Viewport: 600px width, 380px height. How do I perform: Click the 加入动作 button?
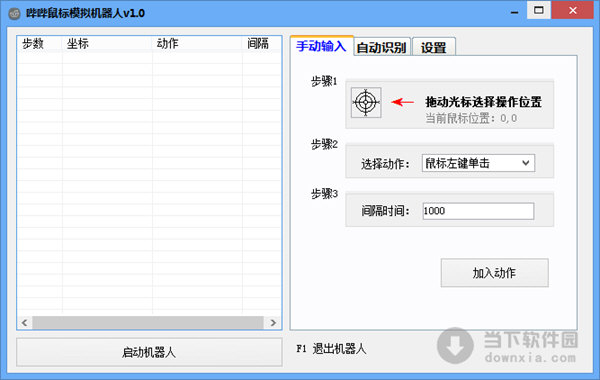pyautogui.click(x=494, y=273)
